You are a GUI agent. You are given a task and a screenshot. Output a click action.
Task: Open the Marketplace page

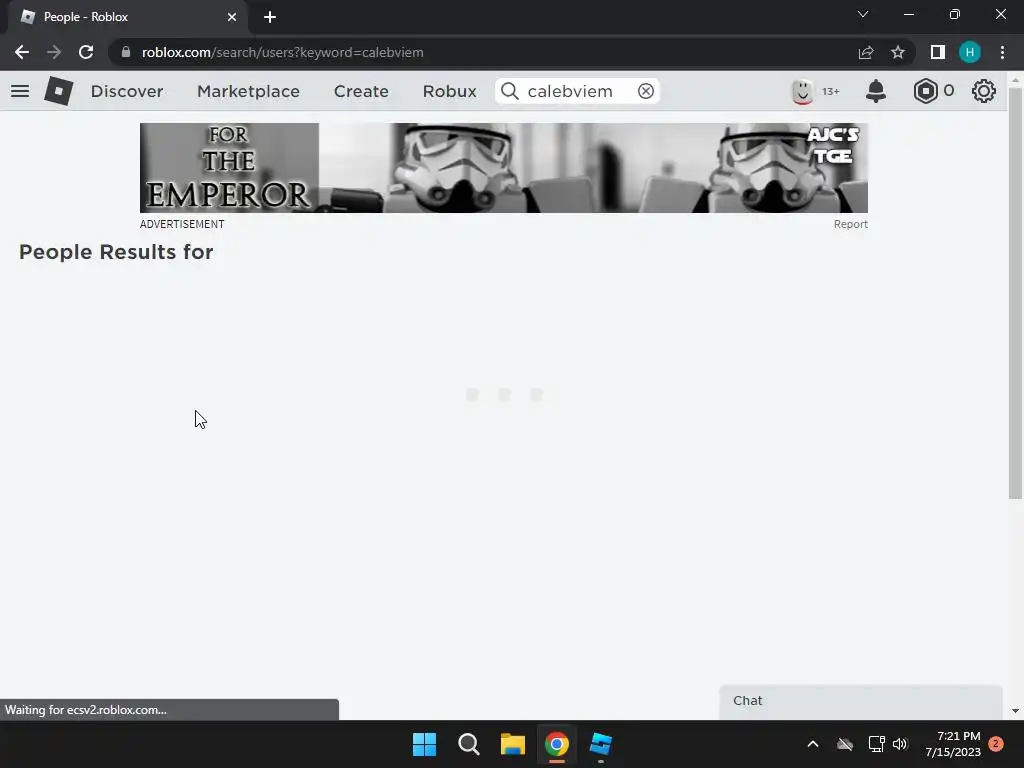point(248,91)
